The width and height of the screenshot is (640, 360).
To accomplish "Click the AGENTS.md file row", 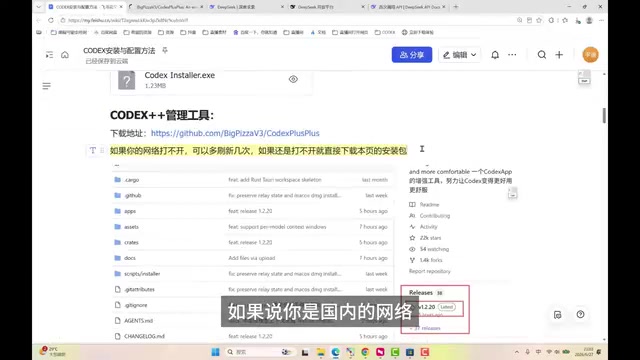I will tap(251, 320).
